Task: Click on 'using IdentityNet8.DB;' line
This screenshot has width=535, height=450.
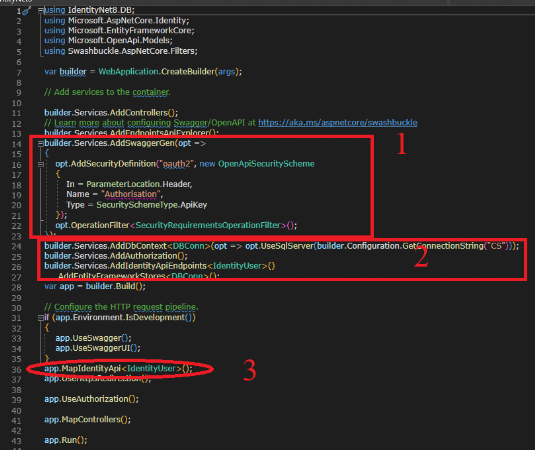Action: point(89,10)
